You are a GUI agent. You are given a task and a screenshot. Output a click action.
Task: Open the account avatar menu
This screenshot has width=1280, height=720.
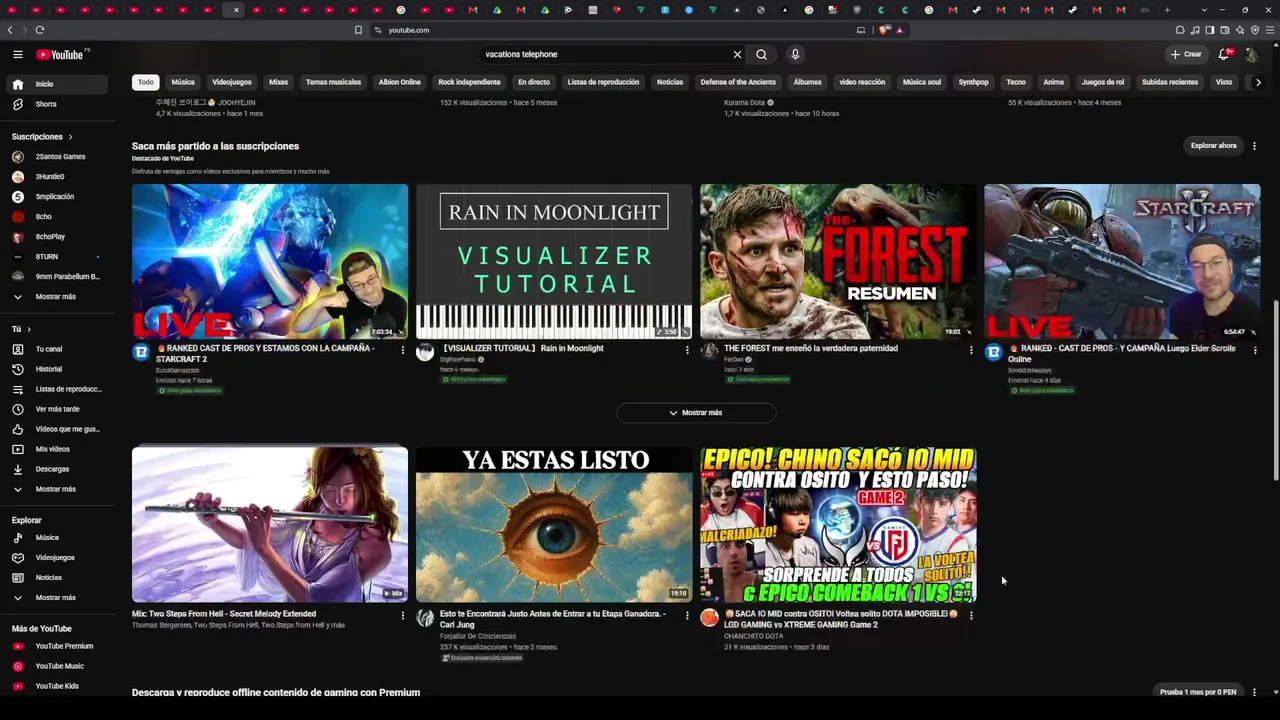1251,54
